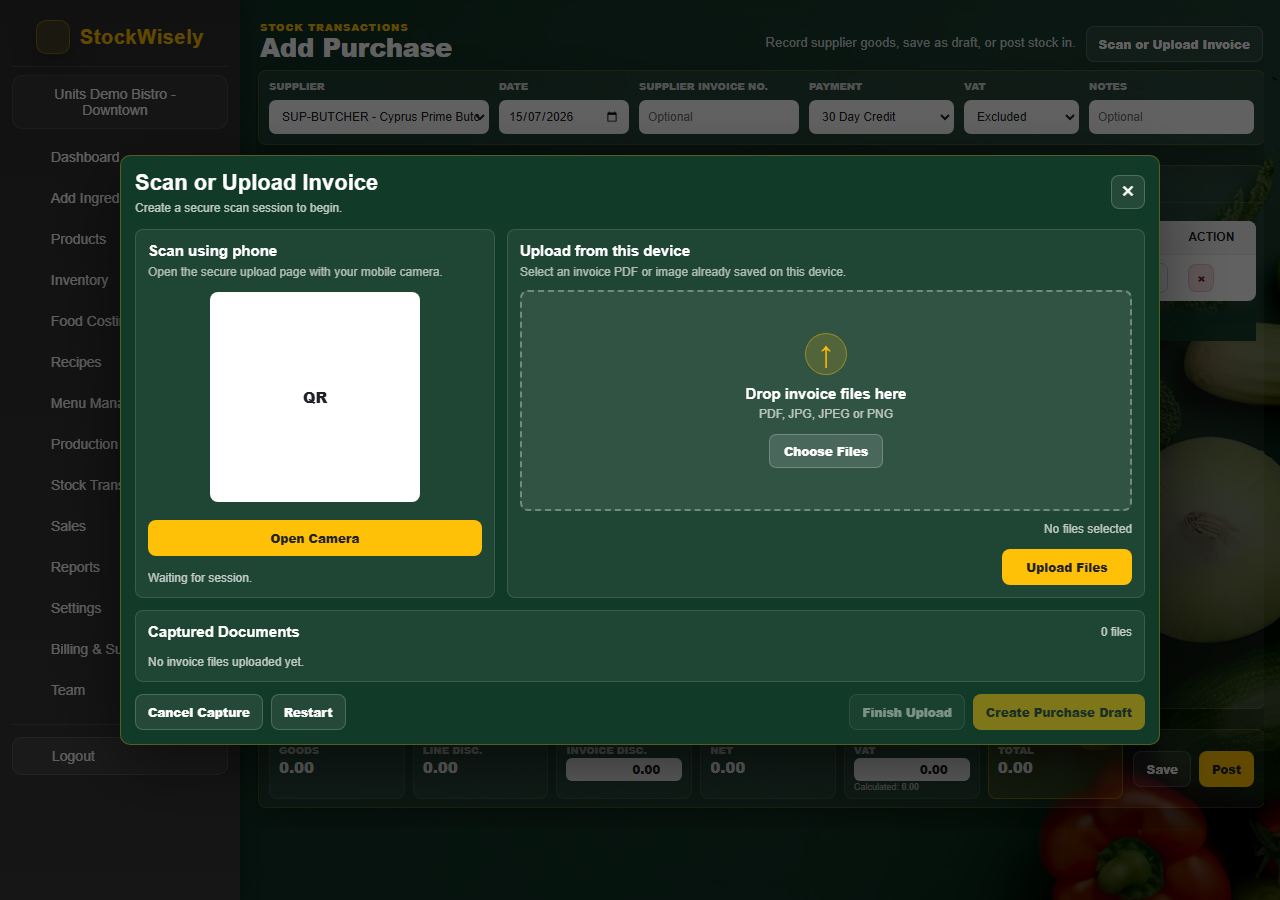Close the Scan or Upload Invoice dialog

(x=1128, y=191)
